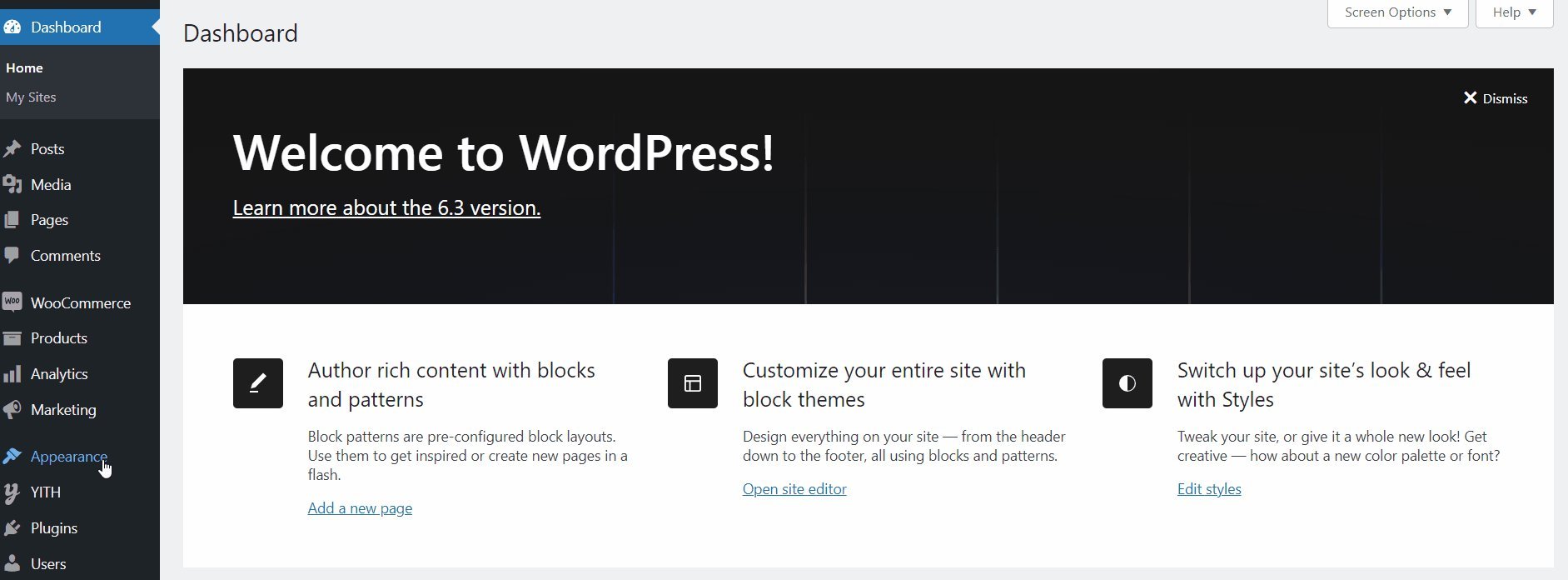Click the Analytics bar chart icon
1568x580 pixels.
point(12,374)
